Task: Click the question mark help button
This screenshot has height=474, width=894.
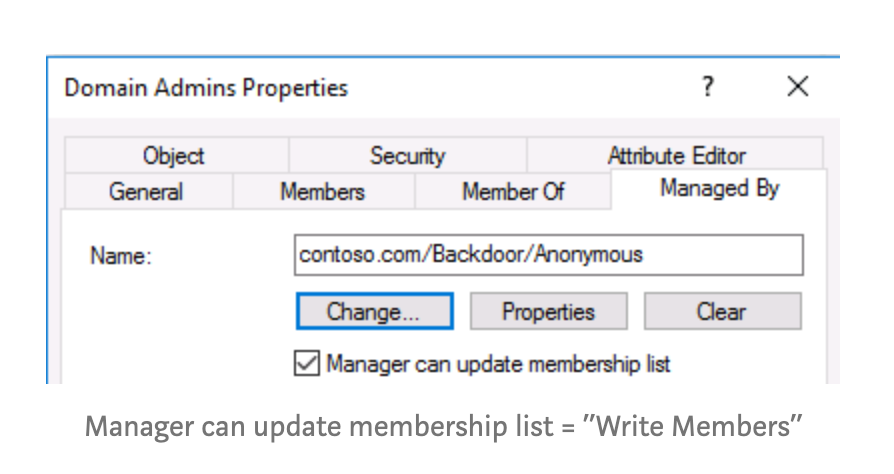Action: [x=708, y=87]
